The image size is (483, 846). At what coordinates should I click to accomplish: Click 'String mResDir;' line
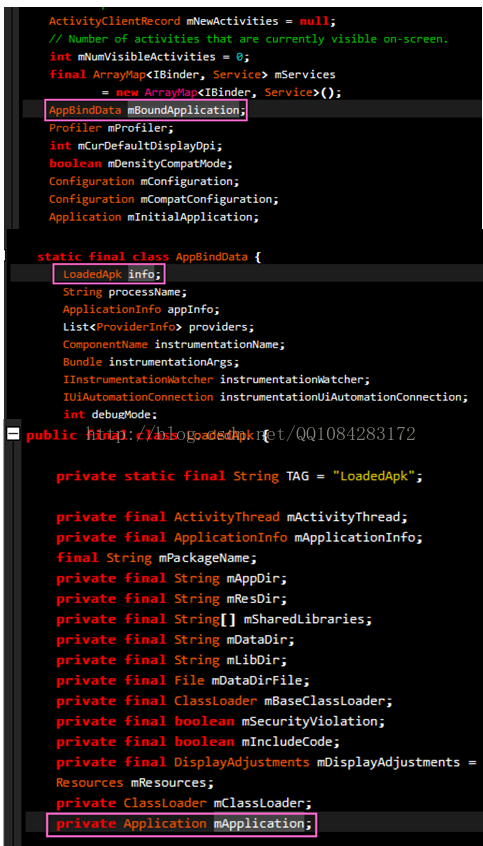[172, 599]
